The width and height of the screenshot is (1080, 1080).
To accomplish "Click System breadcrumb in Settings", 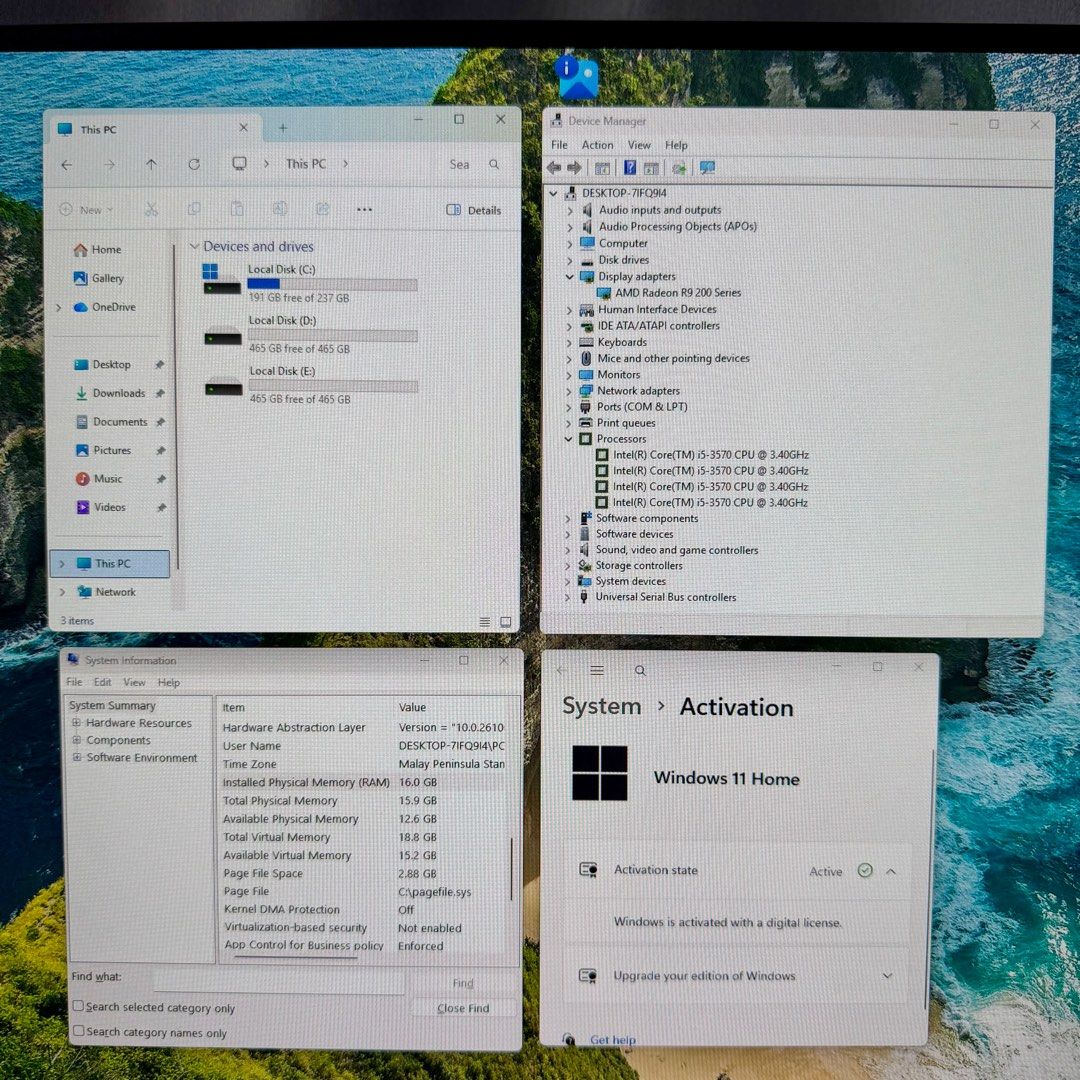I will pos(601,706).
